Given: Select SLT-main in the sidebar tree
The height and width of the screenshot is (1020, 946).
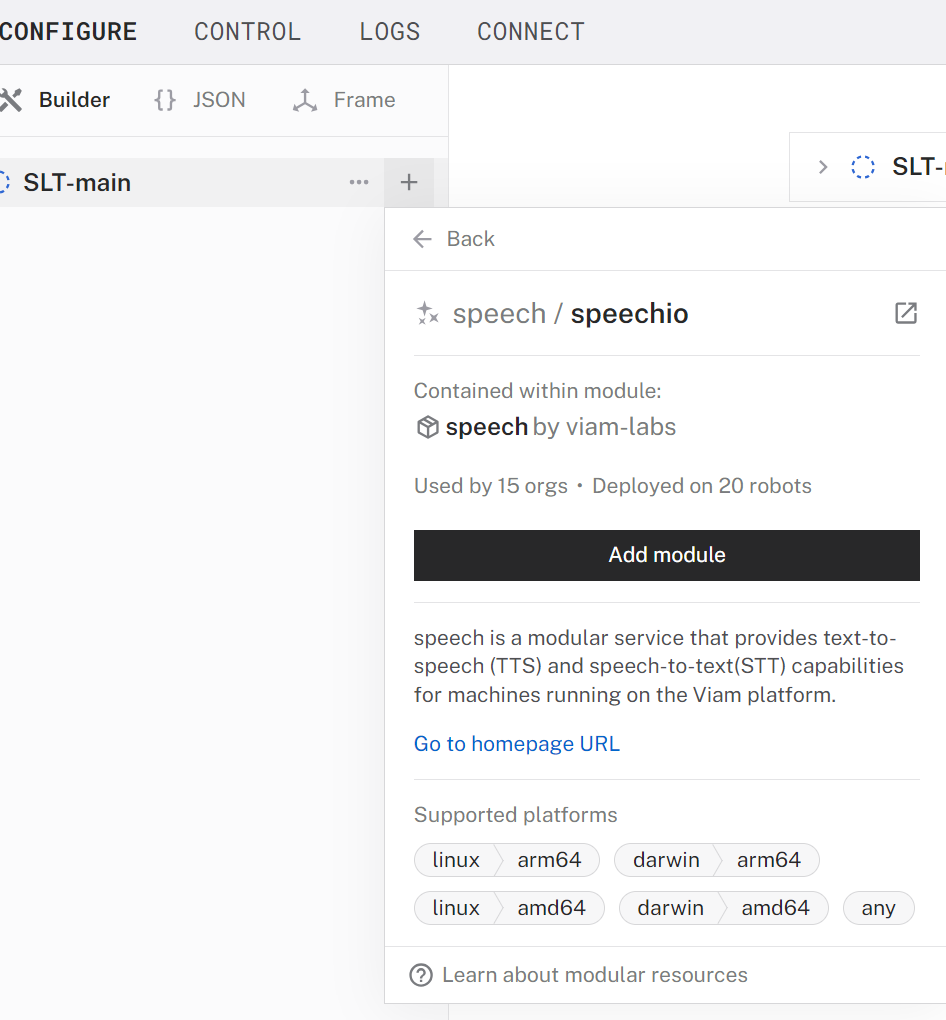Looking at the screenshot, I should (x=77, y=183).
